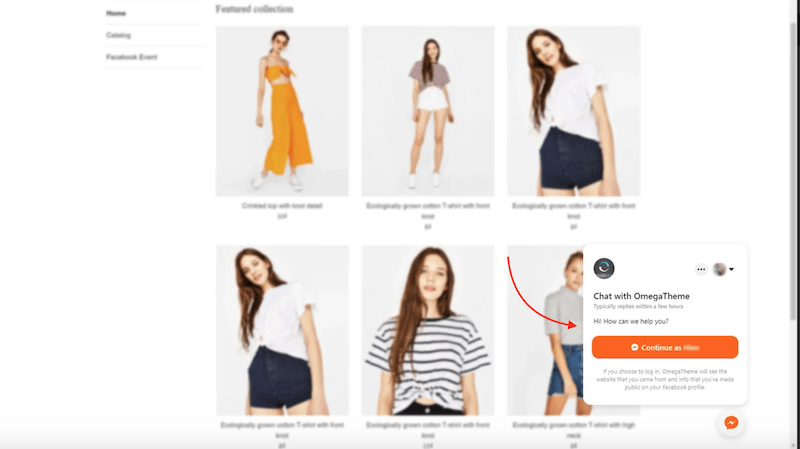The height and width of the screenshot is (449, 800).
Task: Open the grey high neck T-shirt photo
Action: [x=545, y=330]
